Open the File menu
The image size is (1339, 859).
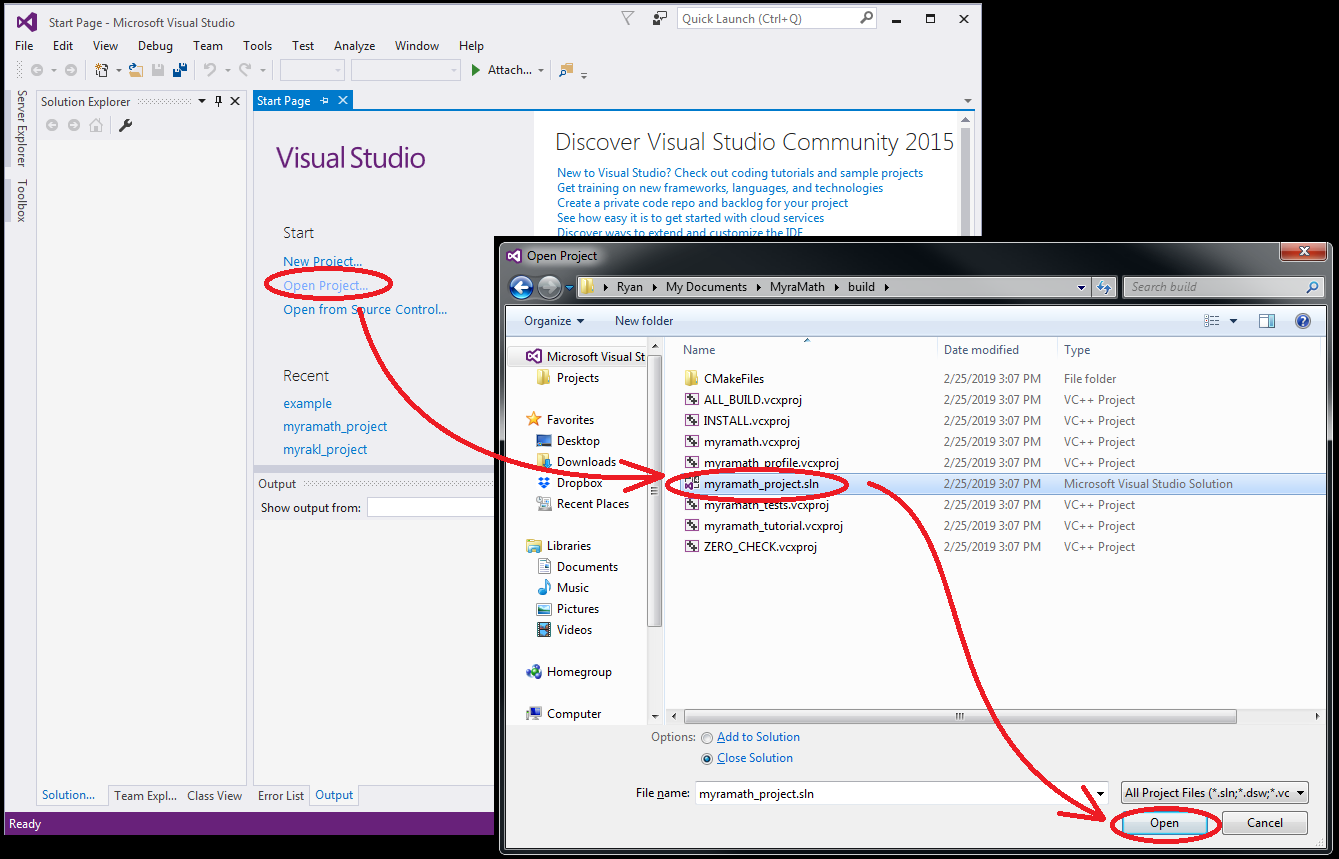tap(24, 46)
